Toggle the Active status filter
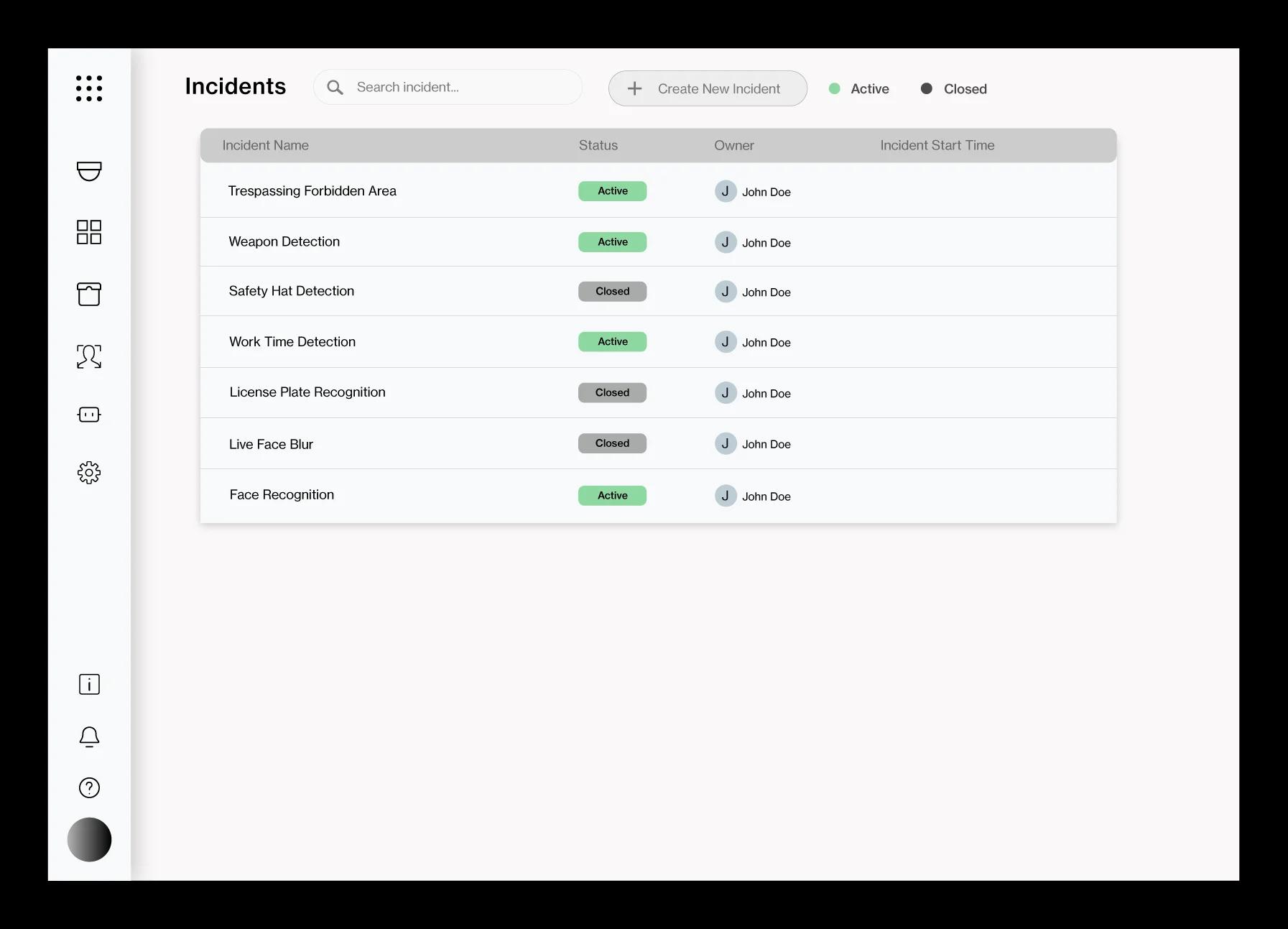1288x929 pixels. (x=859, y=88)
